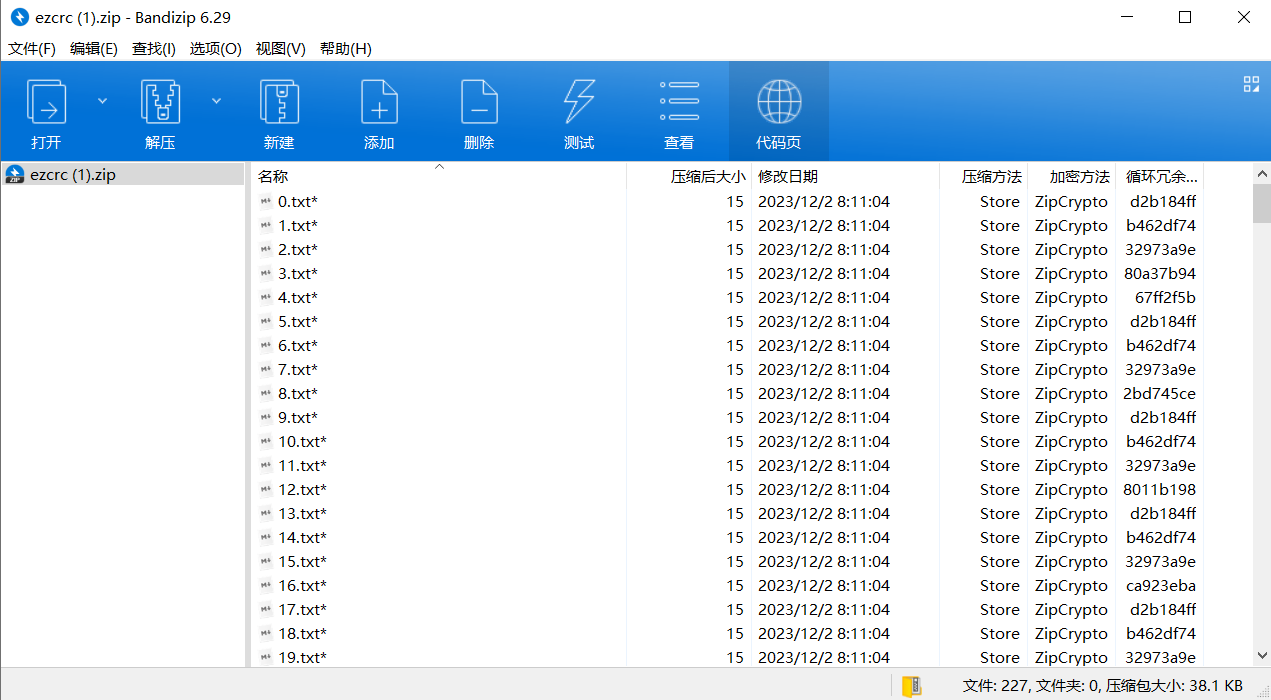Click the Test (测试) archive icon
The image size is (1271, 700).
click(579, 101)
